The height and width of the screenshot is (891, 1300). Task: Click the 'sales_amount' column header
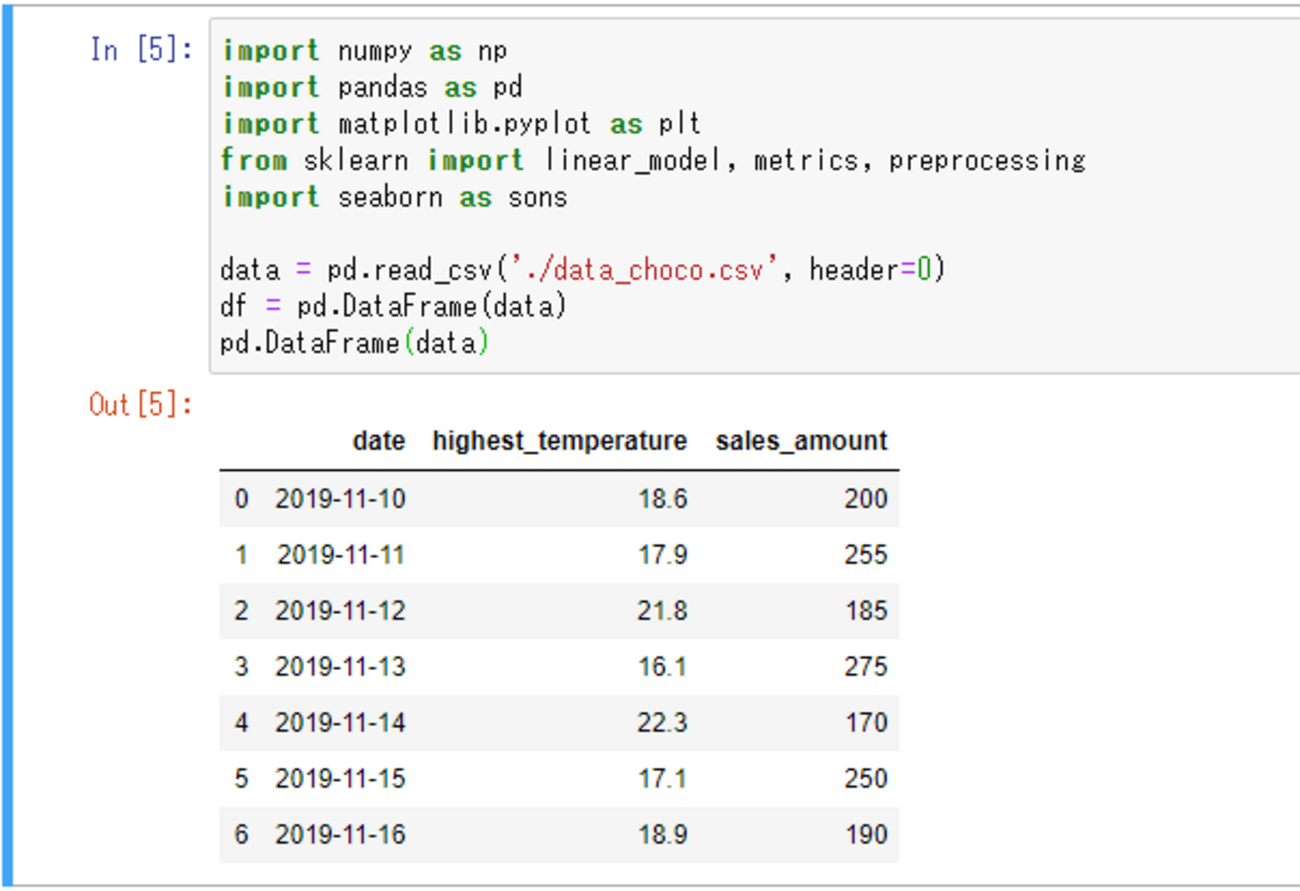(801, 441)
